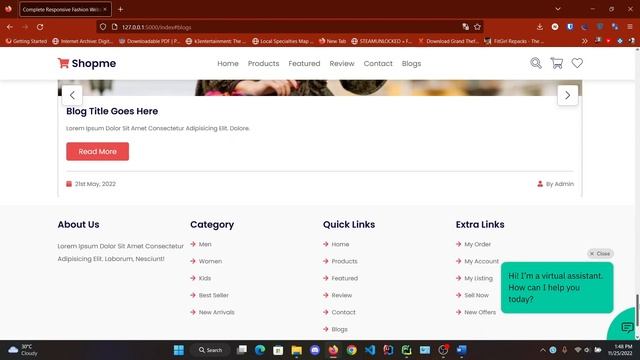Go to previous blog slide arrow
Screen dimensions: 640x360
click(x=72, y=96)
